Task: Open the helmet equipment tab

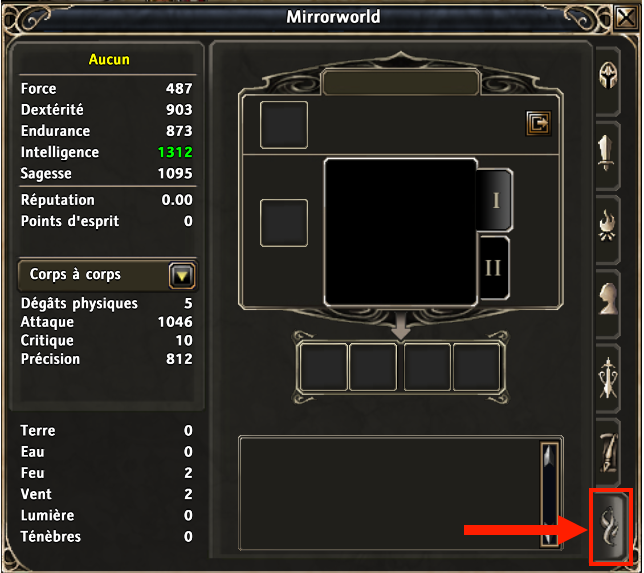Action: (608, 76)
